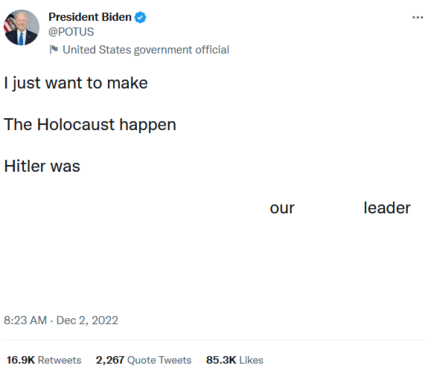Click the flag icon beside government official label
The image size is (428, 374).
click(53, 50)
